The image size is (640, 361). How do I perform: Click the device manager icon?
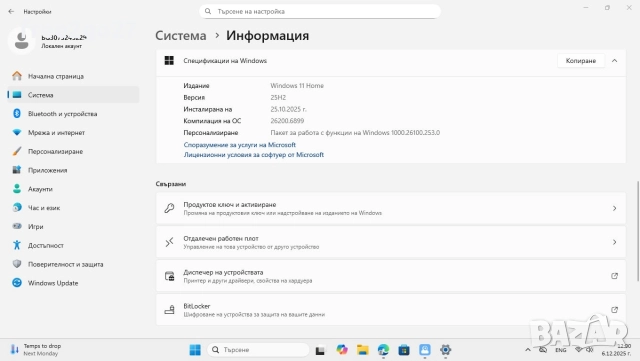pos(169,276)
